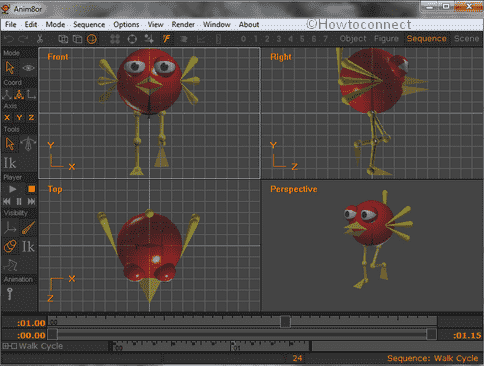The height and width of the screenshot is (366, 484).
Task: Toggle object body visibility icon
Action: click(x=10, y=247)
